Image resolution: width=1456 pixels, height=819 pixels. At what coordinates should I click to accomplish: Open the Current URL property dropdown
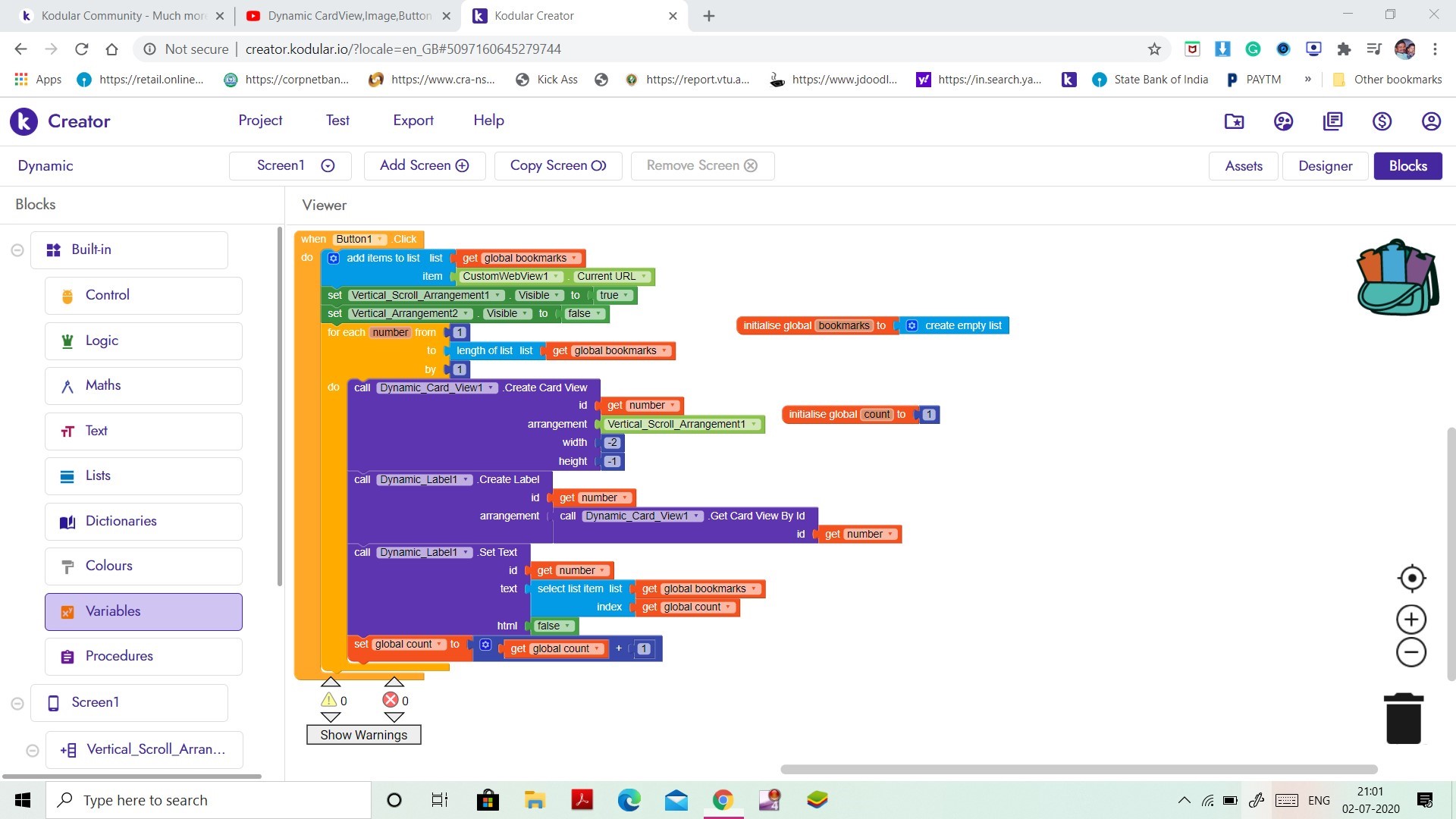(613, 277)
